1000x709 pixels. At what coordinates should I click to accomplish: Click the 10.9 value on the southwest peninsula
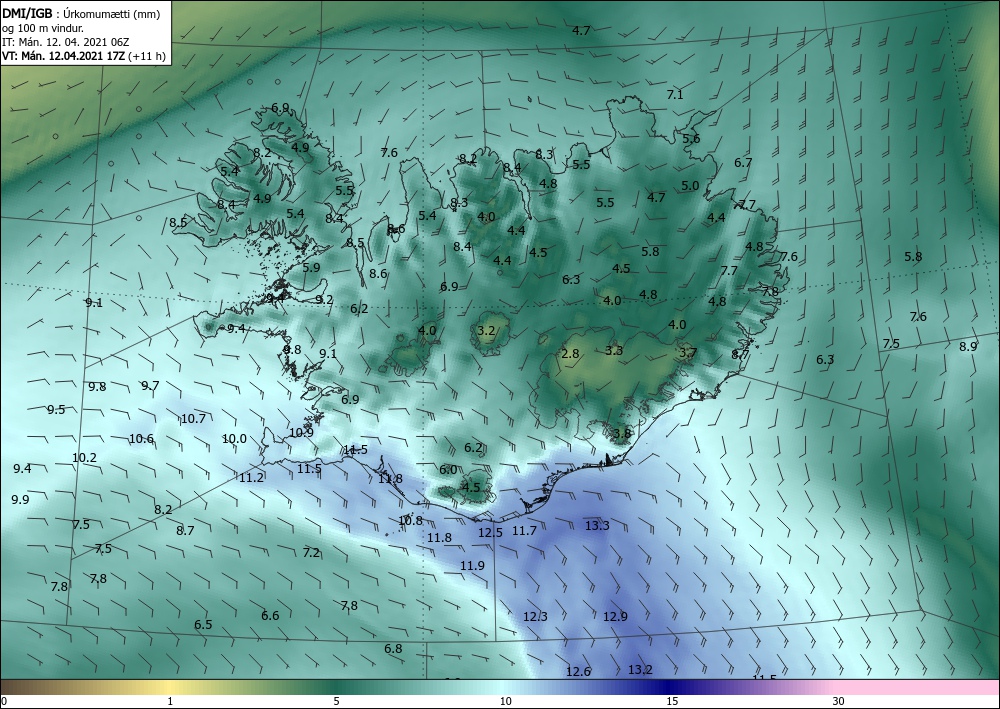(x=301, y=432)
